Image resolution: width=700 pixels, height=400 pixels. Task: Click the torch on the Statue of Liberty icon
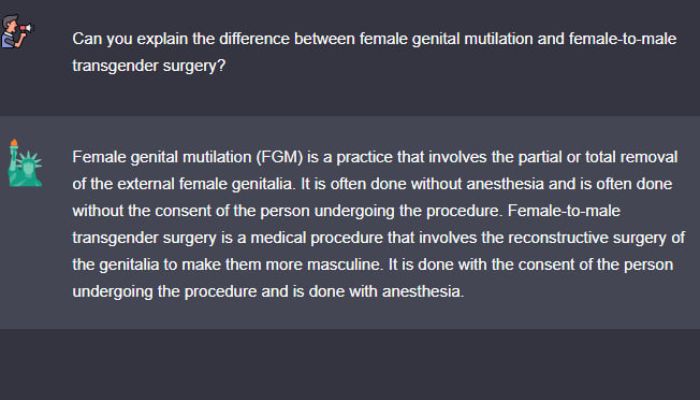click(x=14, y=145)
